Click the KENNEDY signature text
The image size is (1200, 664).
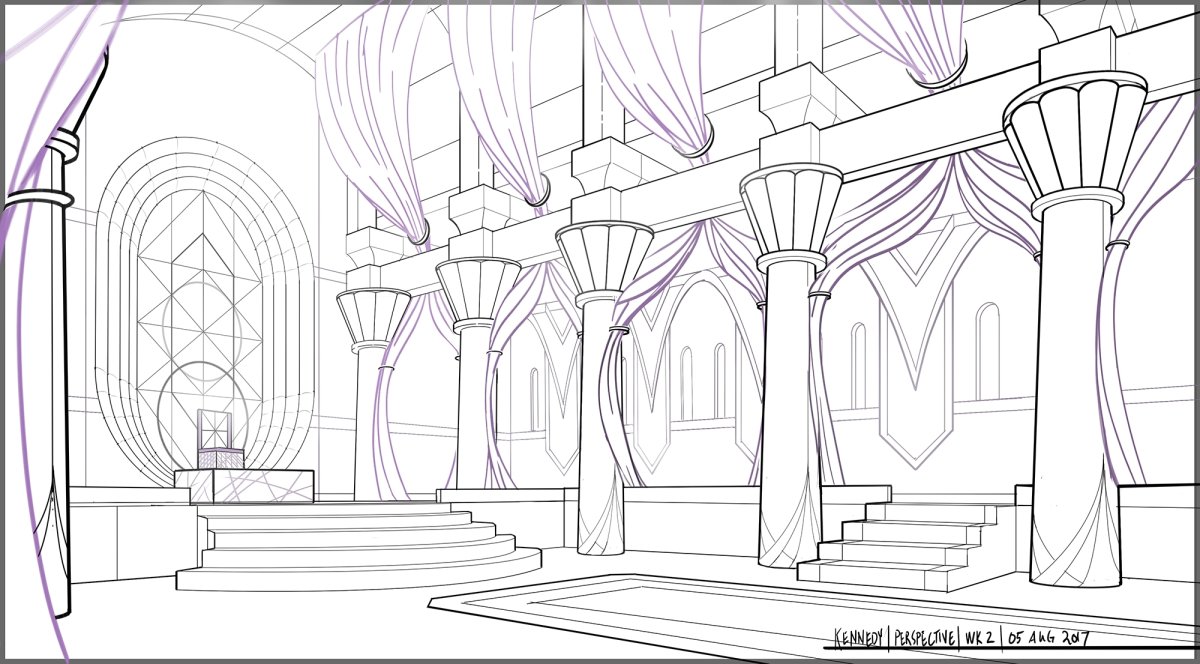pyautogui.click(x=858, y=637)
